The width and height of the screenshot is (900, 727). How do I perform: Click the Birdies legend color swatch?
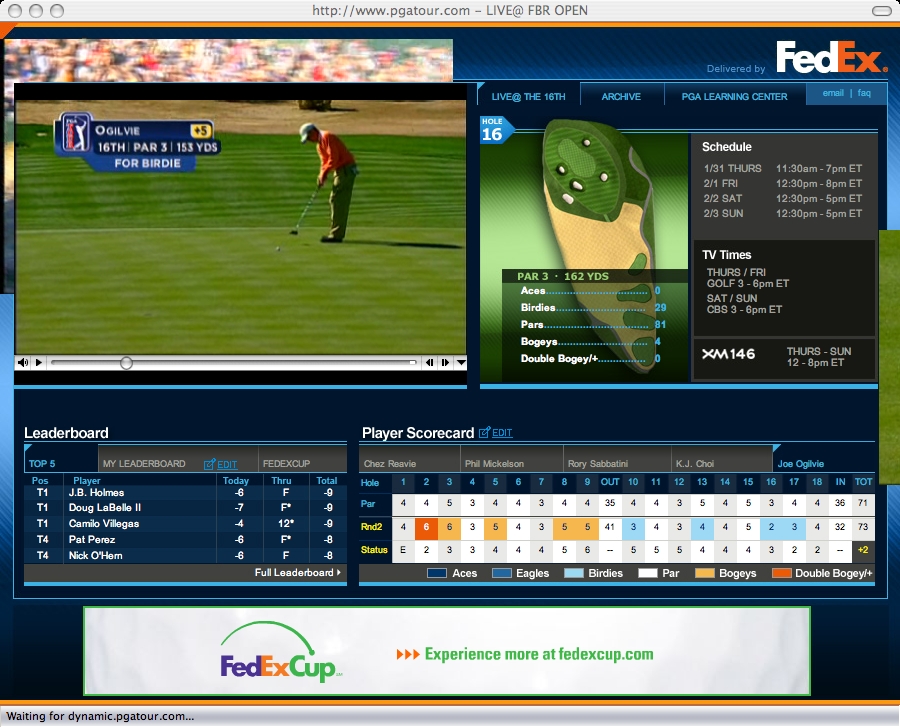coord(574,573)
